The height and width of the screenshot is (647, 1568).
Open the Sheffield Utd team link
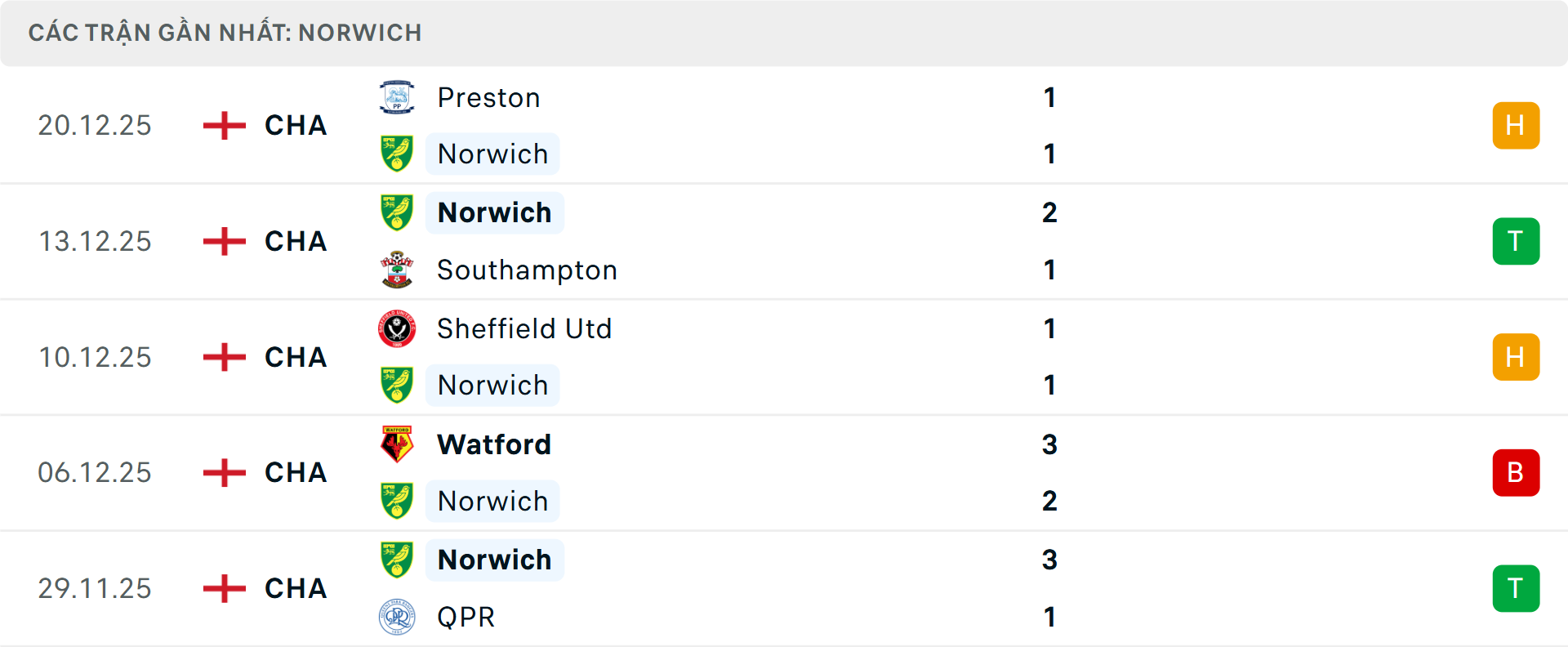coord(524,328)
